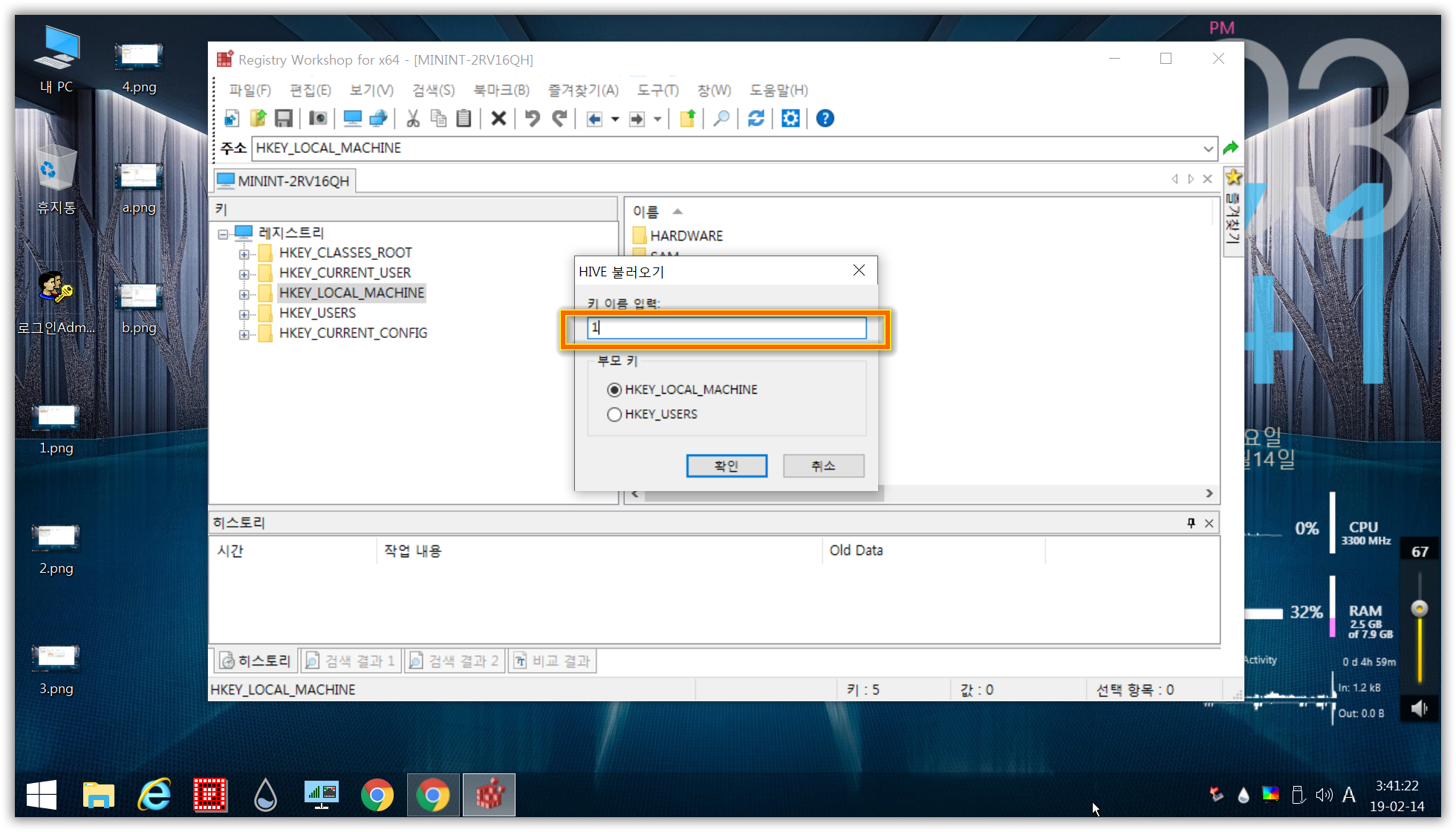Click the 작업 내용 column header
The height and width of the screenshot is (832, 1456).
point(412,550)
